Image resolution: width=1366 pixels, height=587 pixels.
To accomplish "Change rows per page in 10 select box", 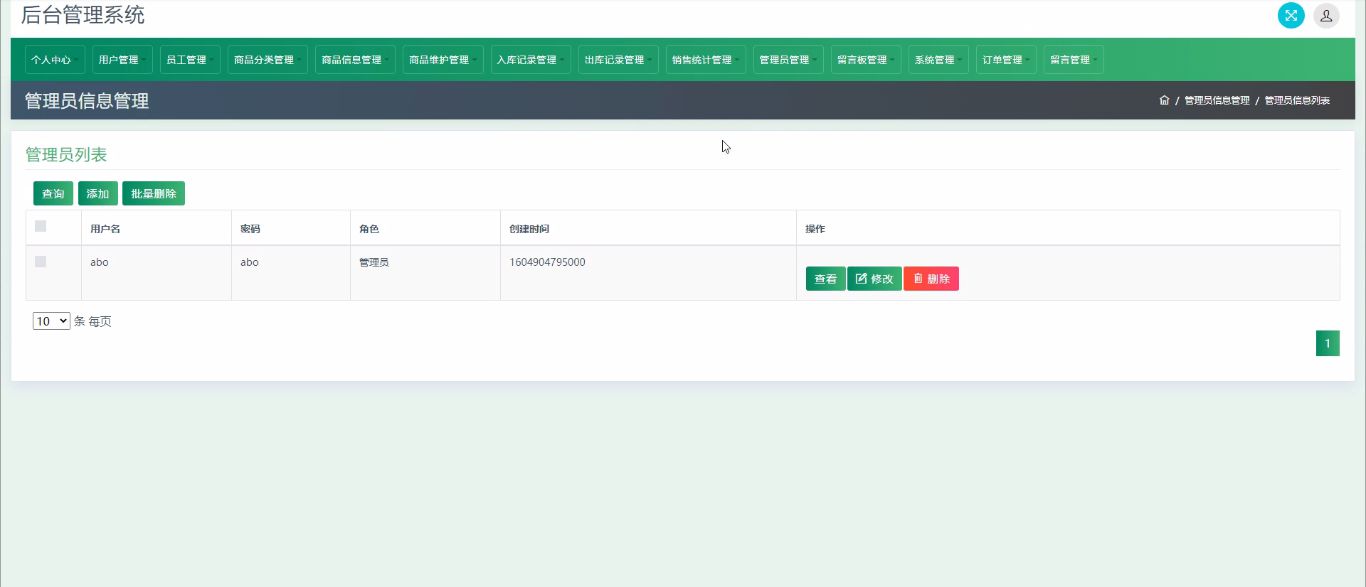I will [x=51, y=321].
